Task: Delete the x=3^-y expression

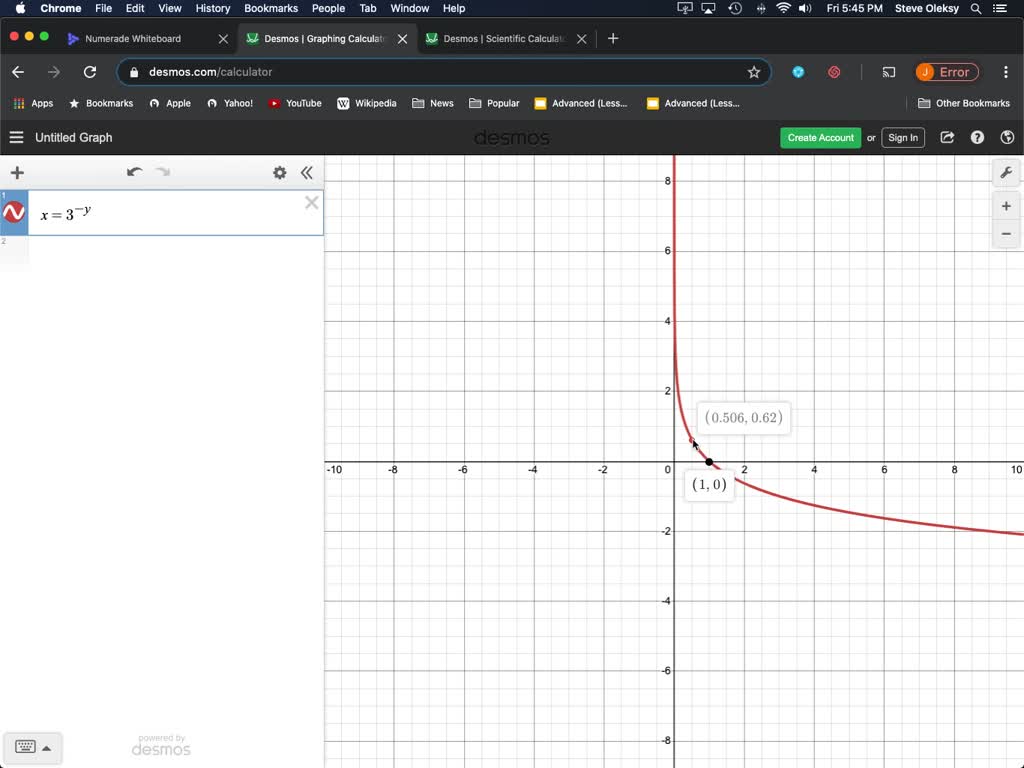Action: 312,202
